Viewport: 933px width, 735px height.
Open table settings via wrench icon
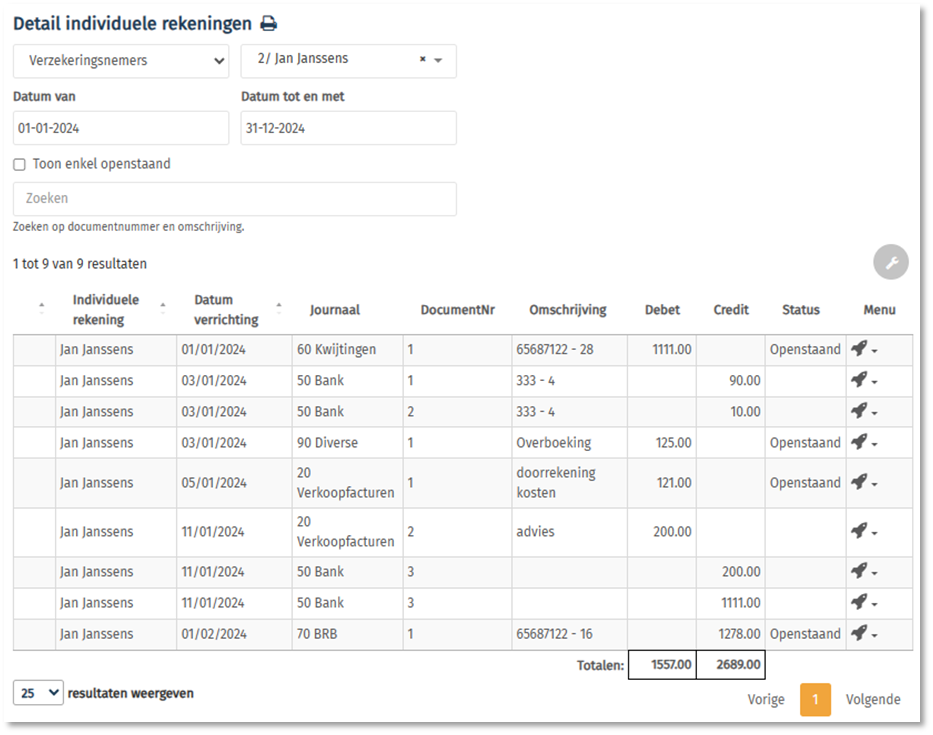pos(890,262)
